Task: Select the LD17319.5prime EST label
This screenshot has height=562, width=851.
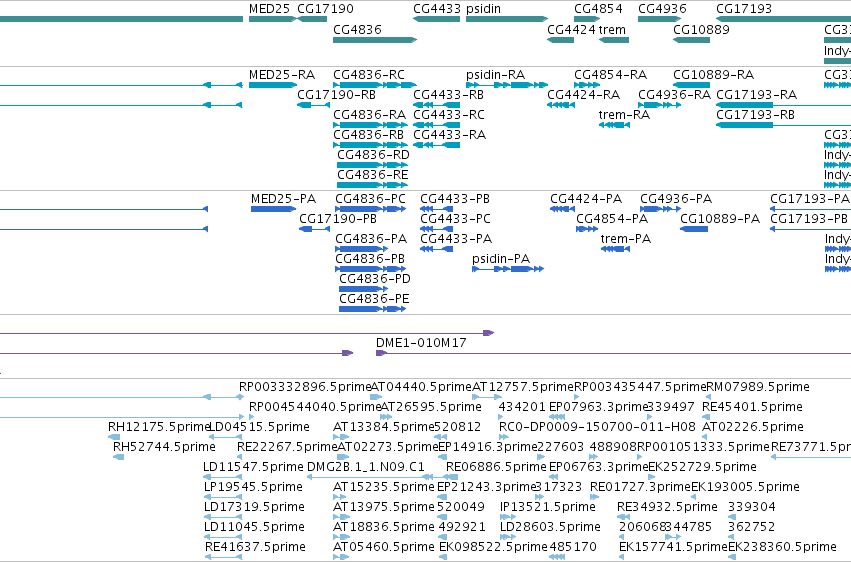Action: point(255,508)
